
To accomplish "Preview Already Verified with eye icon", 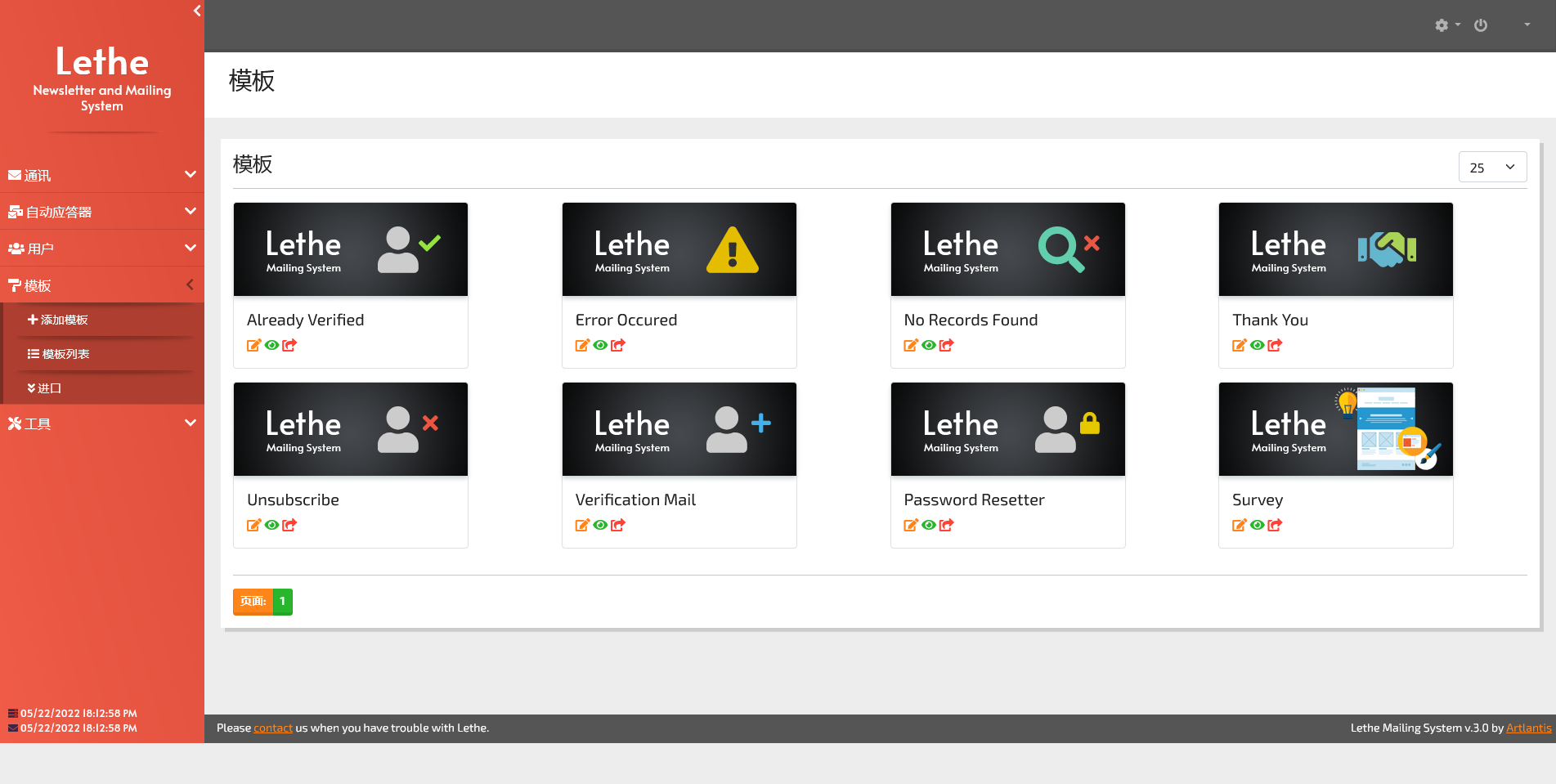I will (271, 345).
